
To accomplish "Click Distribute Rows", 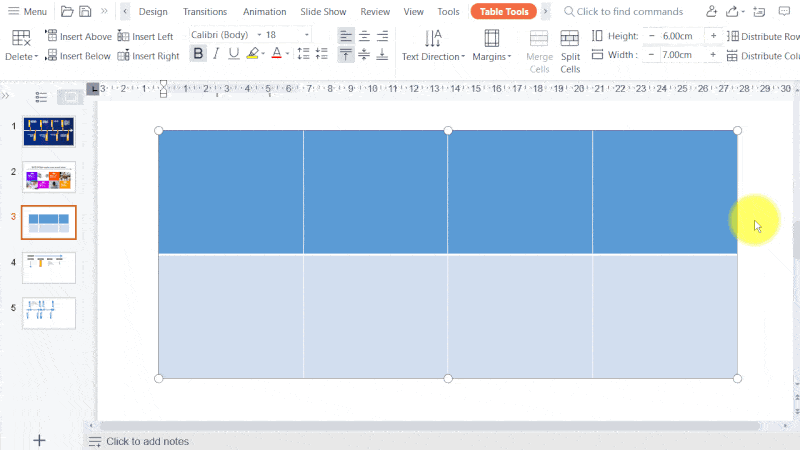I will [763, 36].
